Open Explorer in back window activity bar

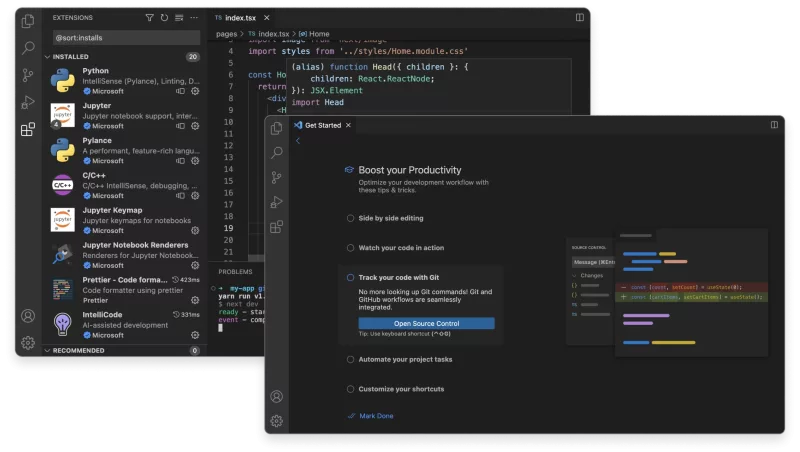pos(28,21)
